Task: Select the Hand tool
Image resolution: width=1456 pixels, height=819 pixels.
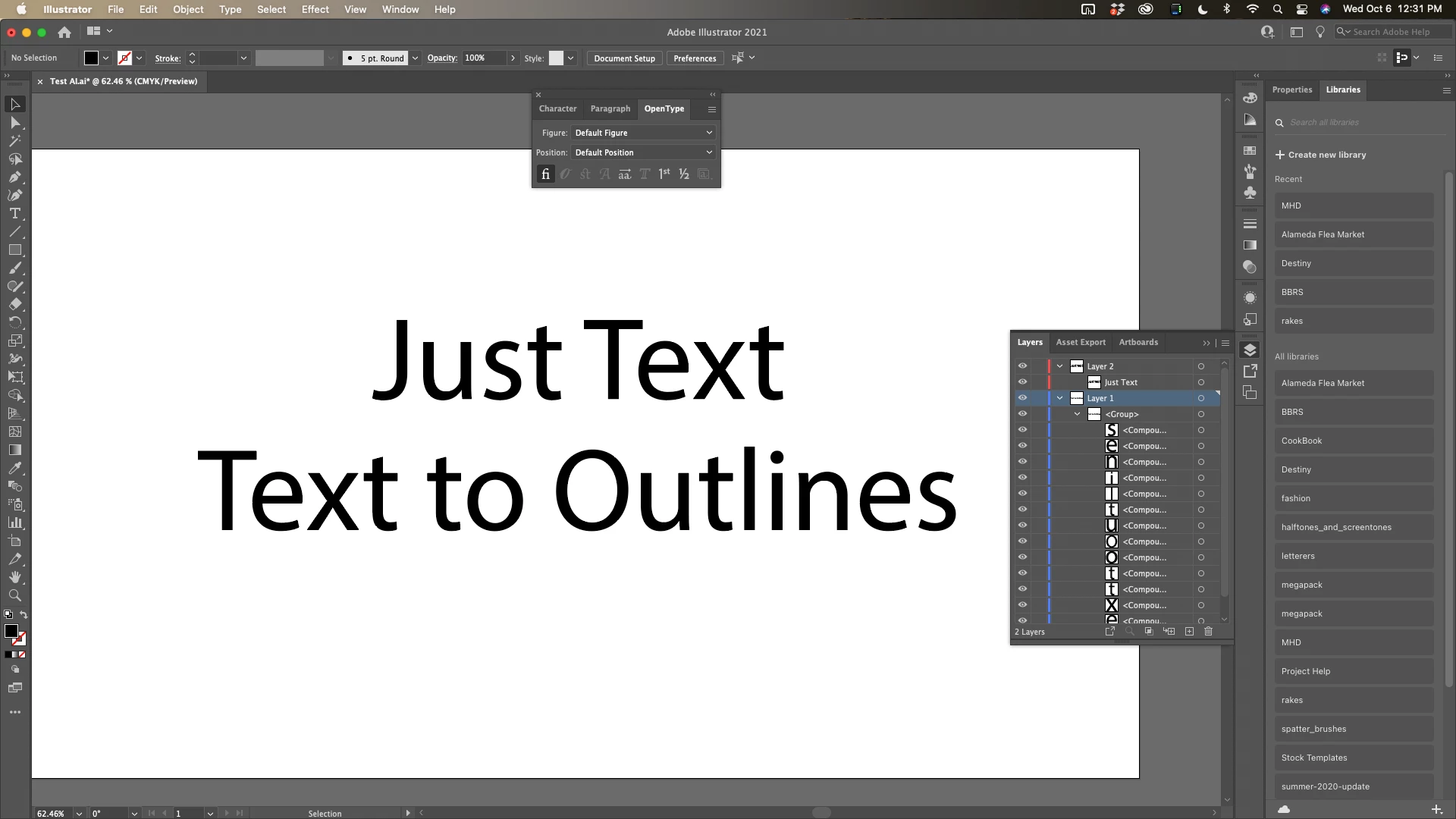Action: tap(14, 577)
